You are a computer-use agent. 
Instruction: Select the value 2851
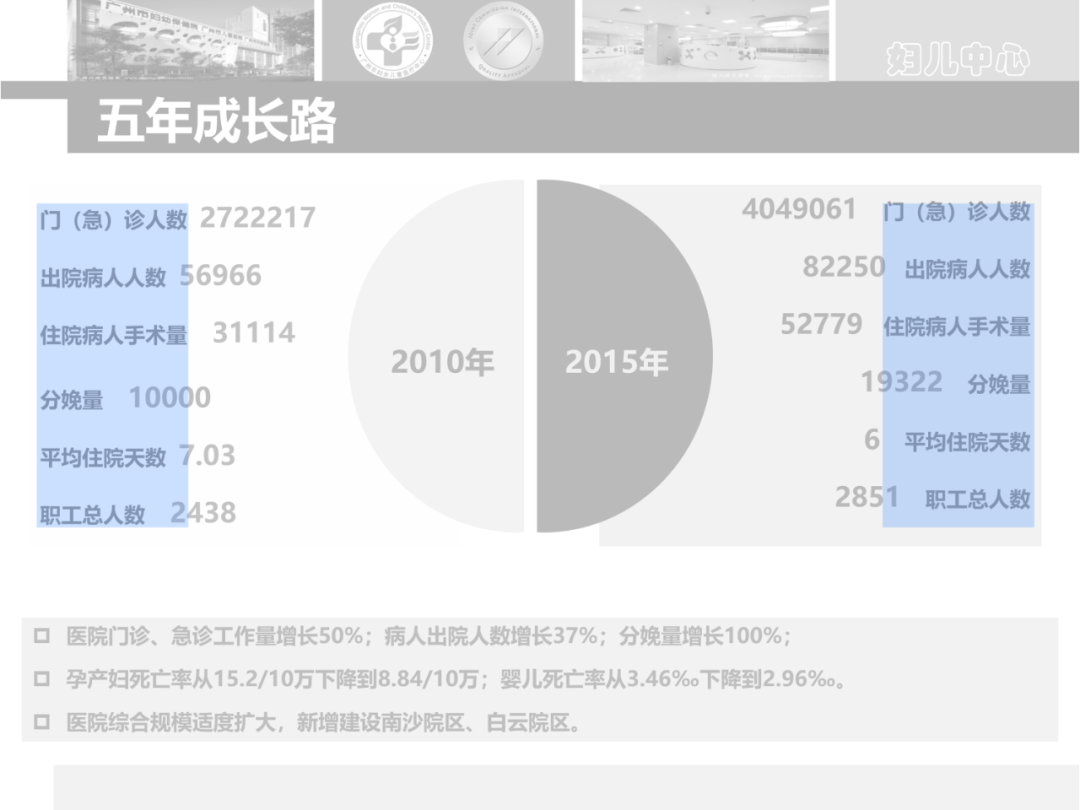867,497
